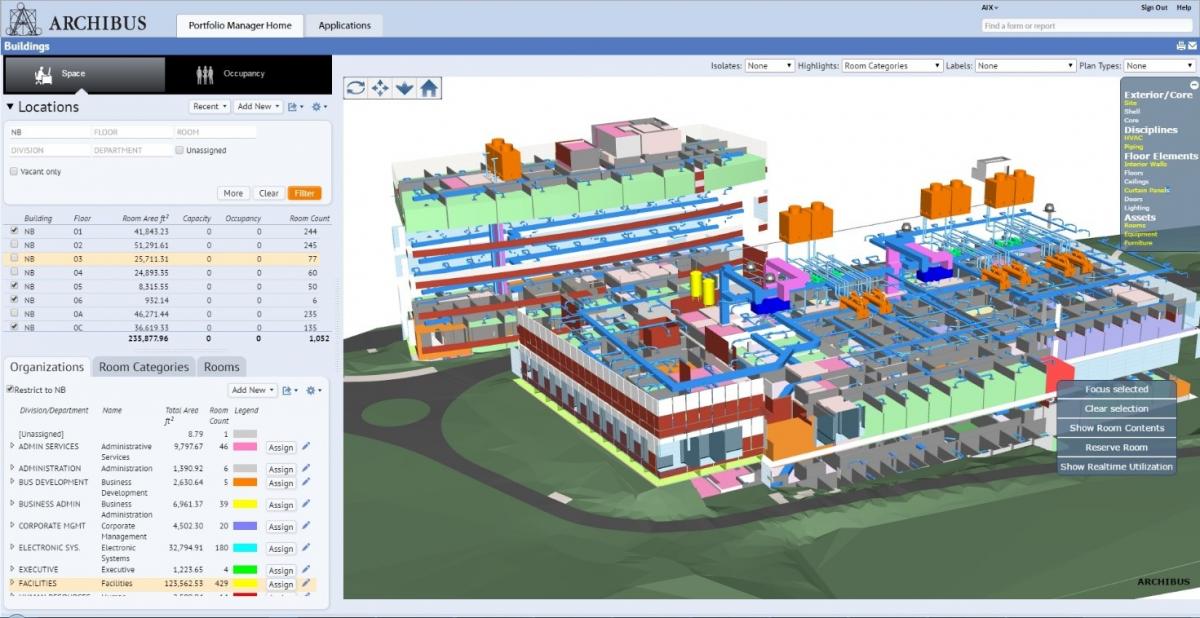Click the Clear filter button
This screenshot has width=1200, height=618.
tap(268, 193)
